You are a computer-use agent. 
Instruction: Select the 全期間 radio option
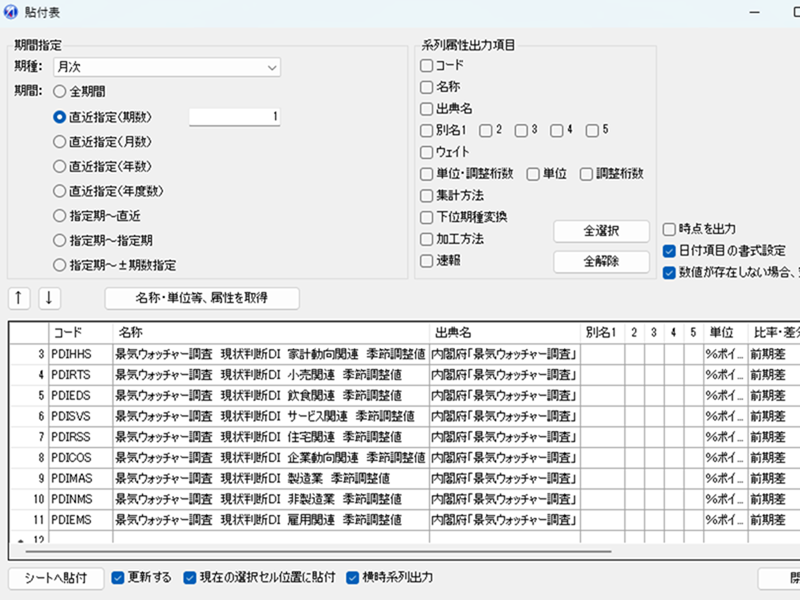pyautogui.click(x=59, y=92)
